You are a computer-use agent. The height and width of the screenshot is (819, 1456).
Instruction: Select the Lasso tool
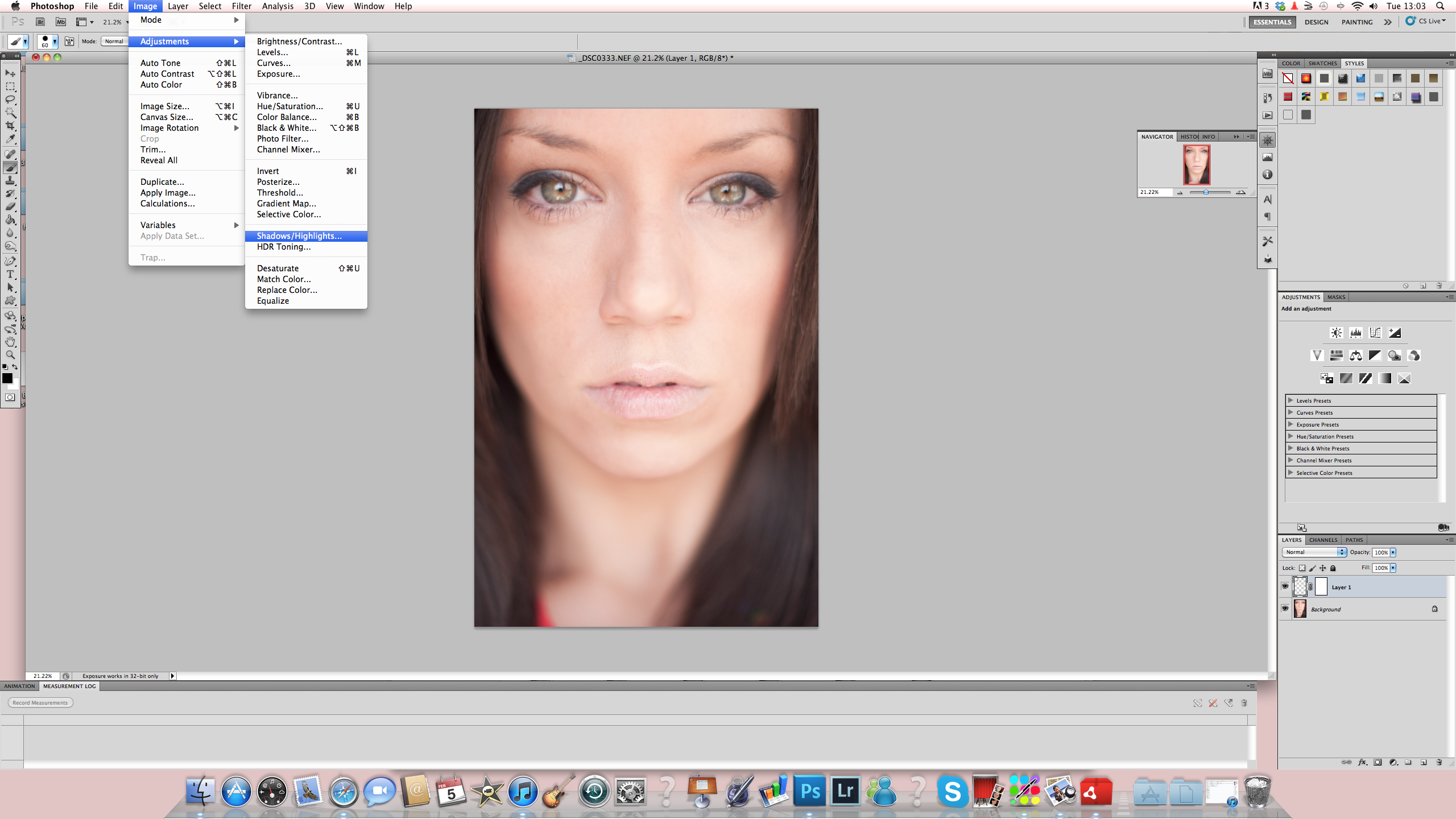click(10, 100)
